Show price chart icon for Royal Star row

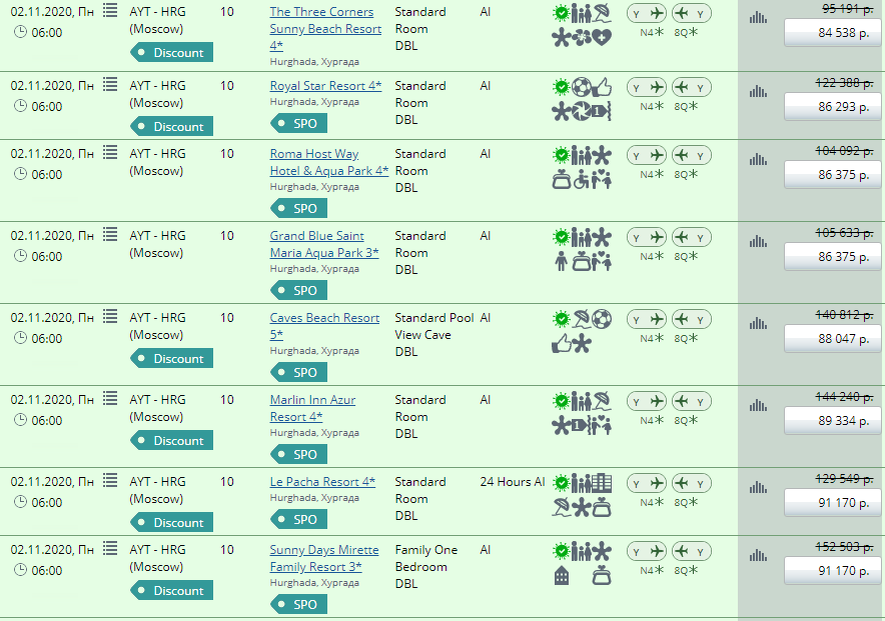(x=758, y=91)
